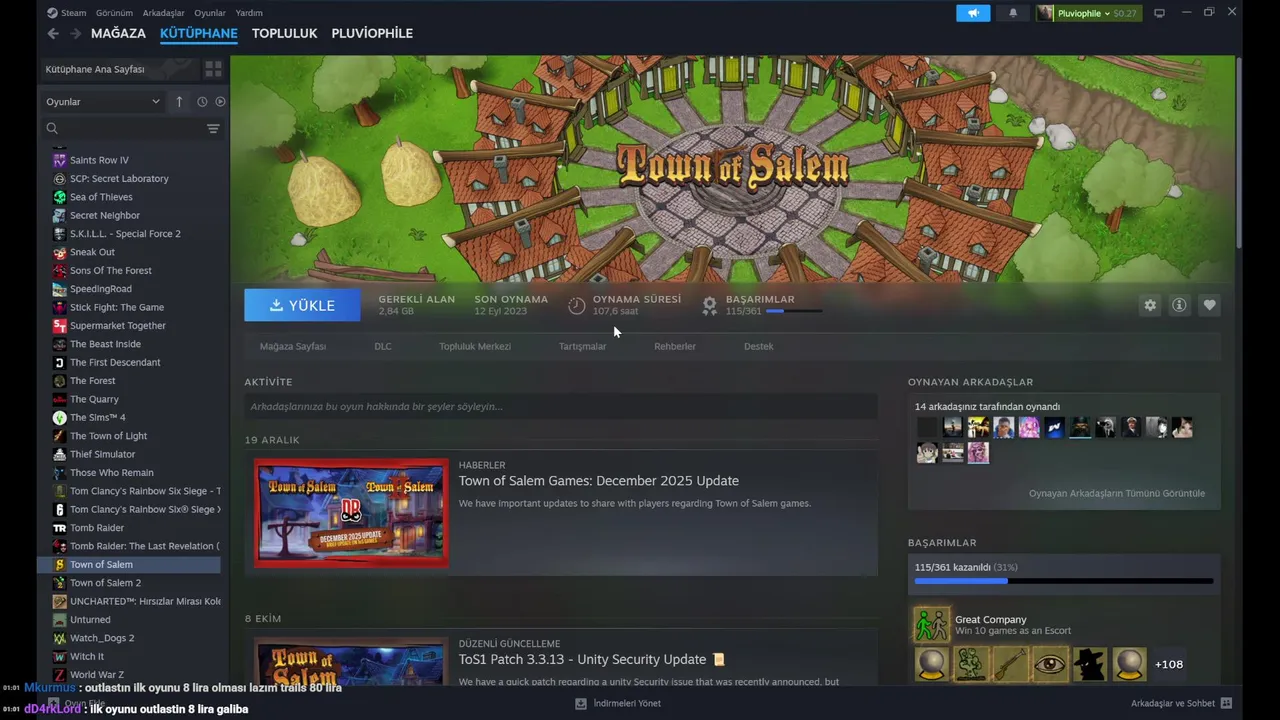This screenshot has height=720, width=1280.
Task: Click the Great Company achievement icon
Action: point(931,624)
